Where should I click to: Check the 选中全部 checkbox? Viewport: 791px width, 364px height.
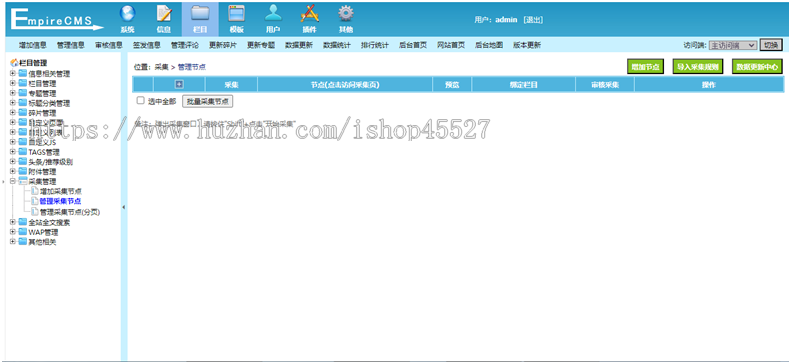[141, 100]
